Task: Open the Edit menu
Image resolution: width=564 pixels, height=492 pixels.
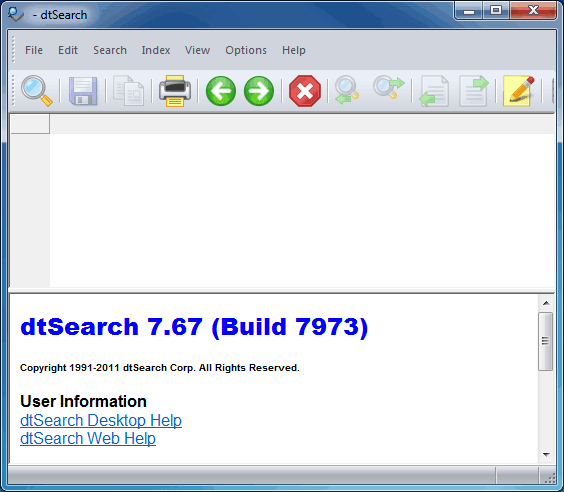Action: click(68, 50)
